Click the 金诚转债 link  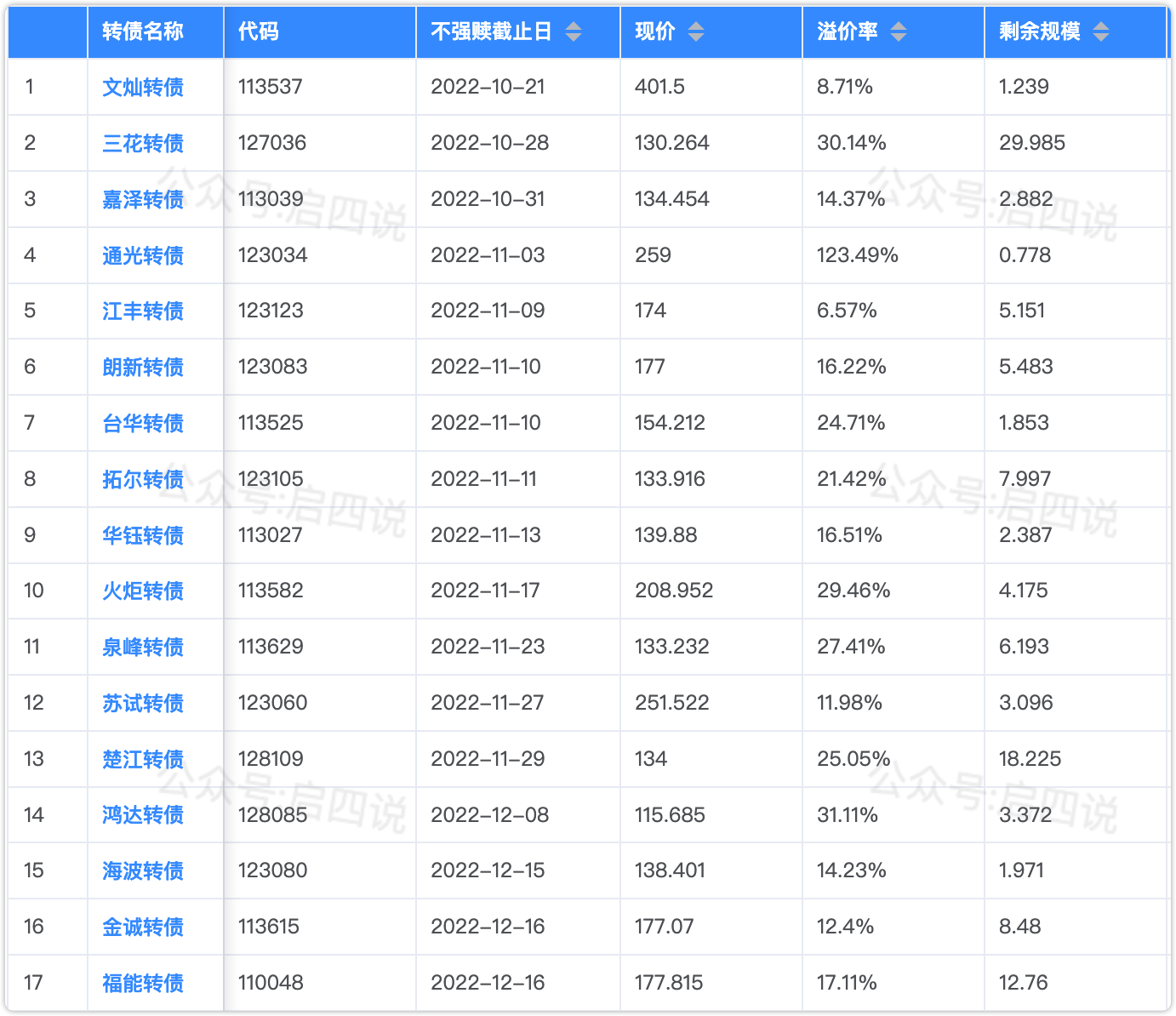(143, 927)
